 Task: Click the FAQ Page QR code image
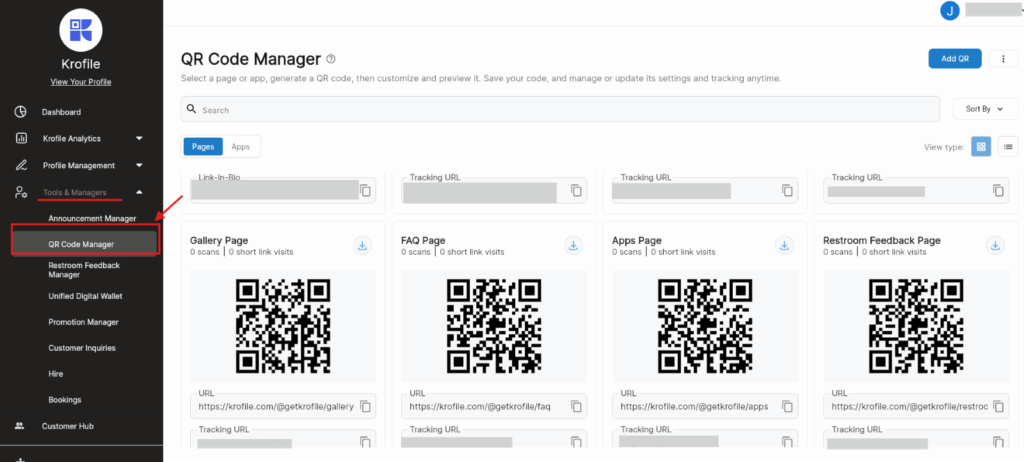coord(494,326)
